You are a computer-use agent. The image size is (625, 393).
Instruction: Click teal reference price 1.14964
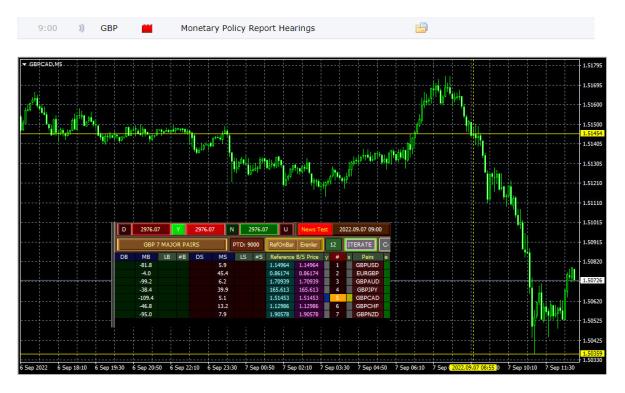click(x=280, y=265)
